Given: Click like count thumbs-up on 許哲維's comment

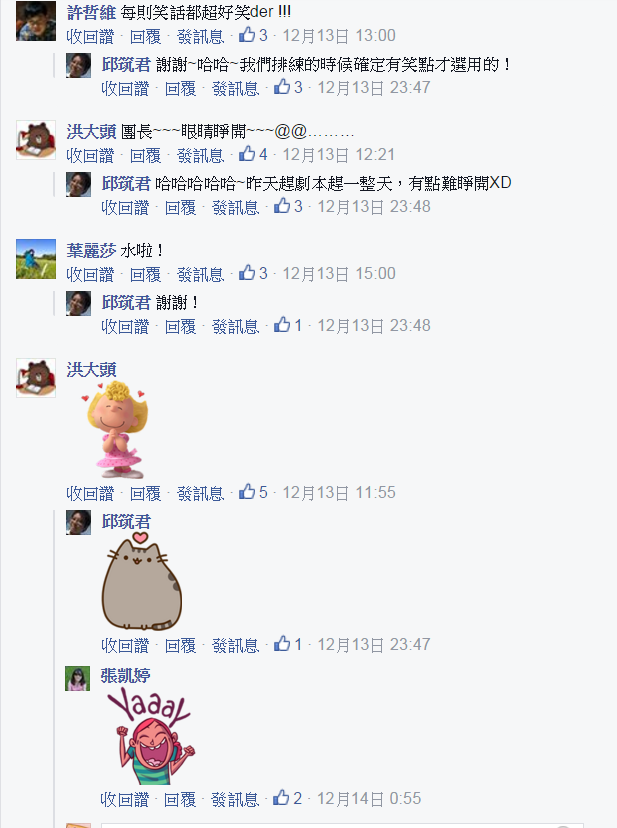Looking at the screenshot, I should click(253, 35).
